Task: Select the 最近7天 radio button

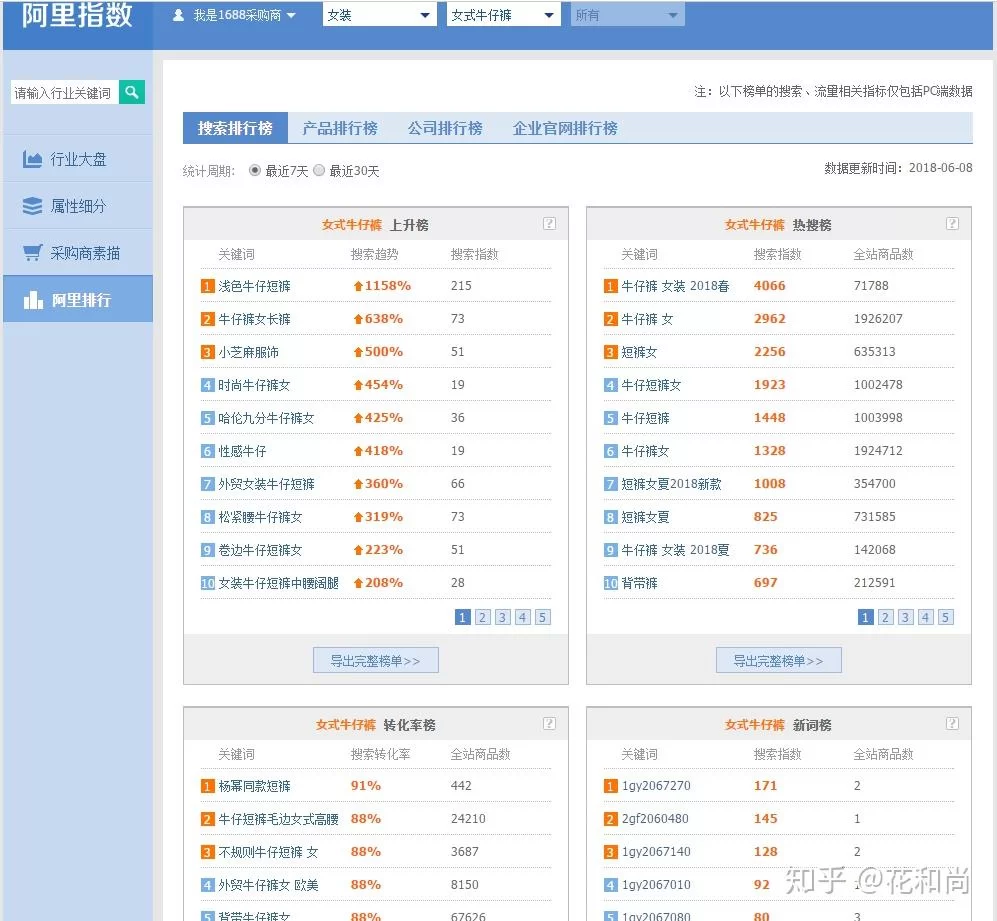Action: [254, 171]
